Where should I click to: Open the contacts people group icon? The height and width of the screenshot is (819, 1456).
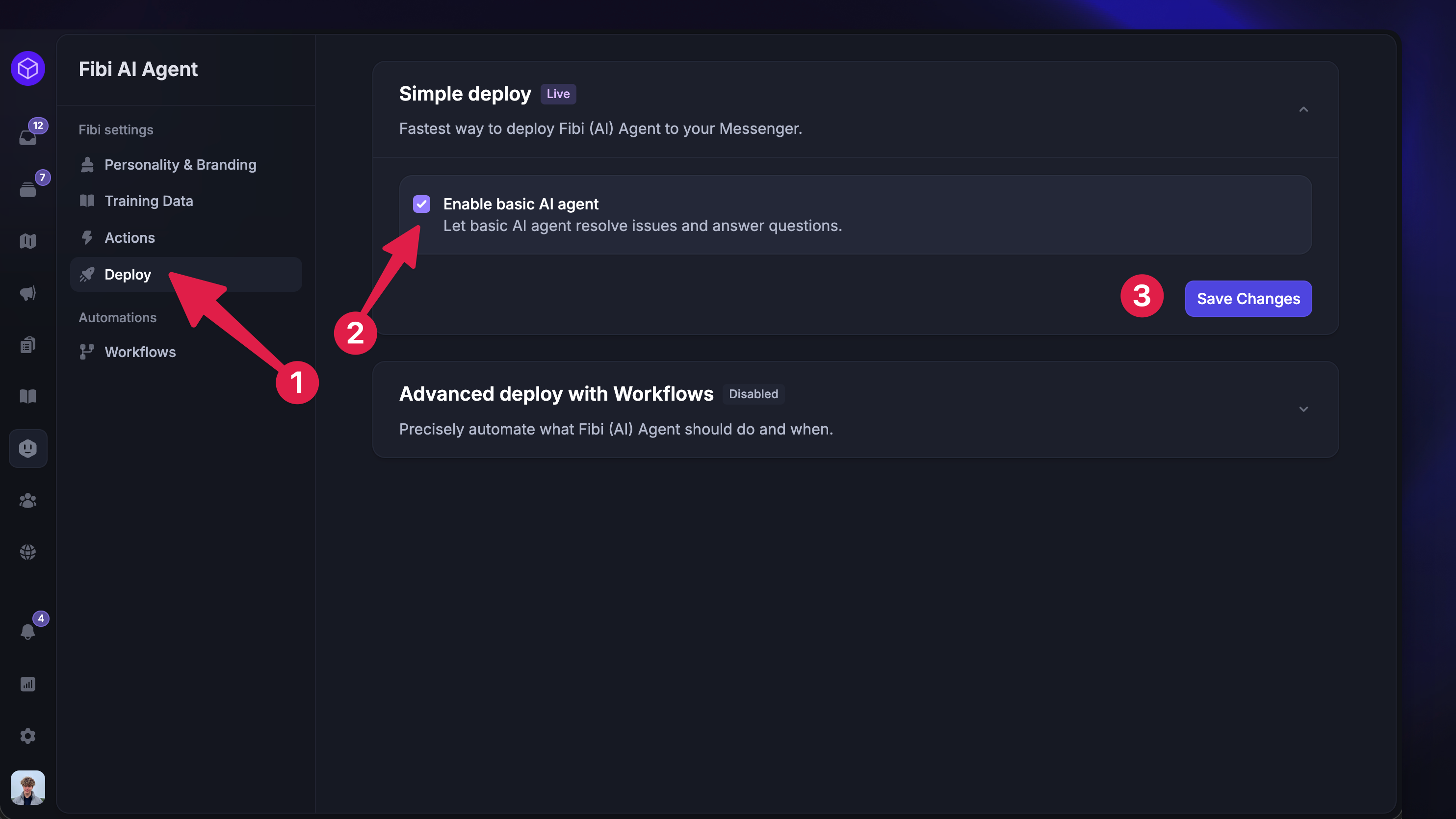click(27, 500)
